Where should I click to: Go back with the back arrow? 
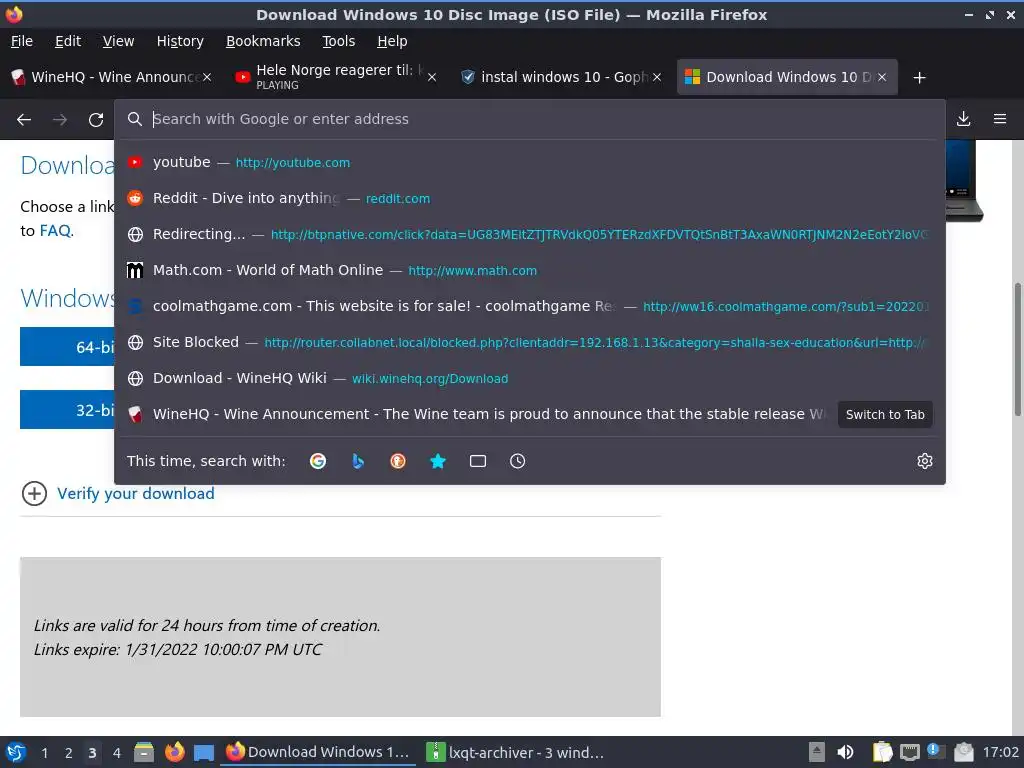point(24,120)
